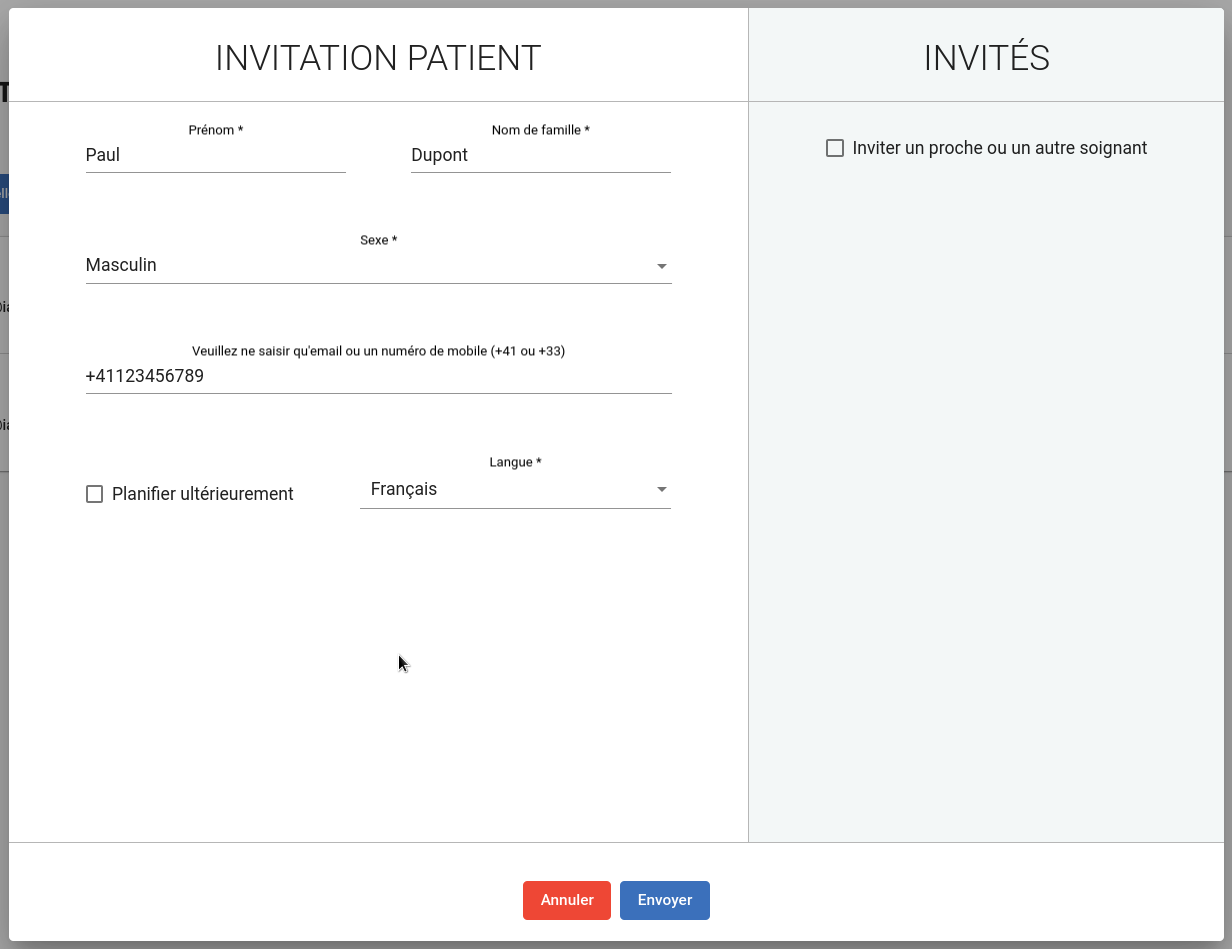The height and width of the screenshot is (949, 1232).
Task: Click the Sexe * field label
Action: (x=379, y=240)
